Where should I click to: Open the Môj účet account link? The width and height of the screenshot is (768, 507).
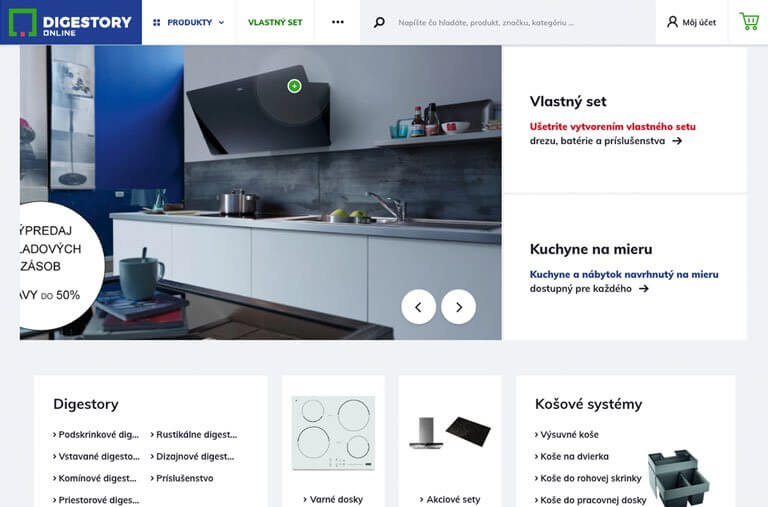pos(691,23)
